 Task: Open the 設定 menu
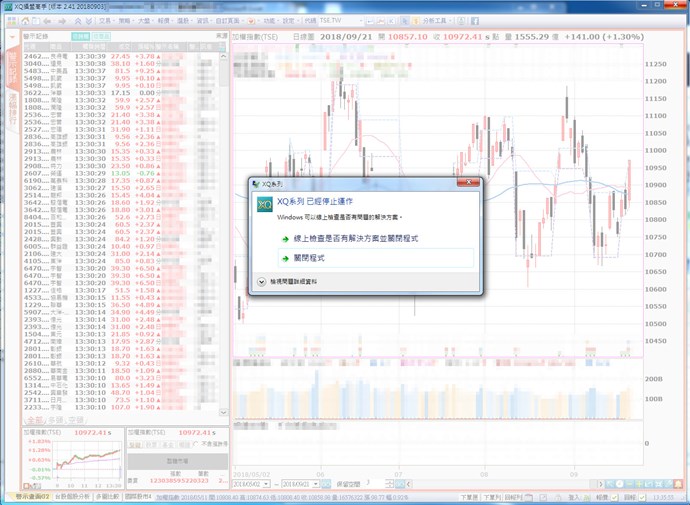(x=290, y=20)
